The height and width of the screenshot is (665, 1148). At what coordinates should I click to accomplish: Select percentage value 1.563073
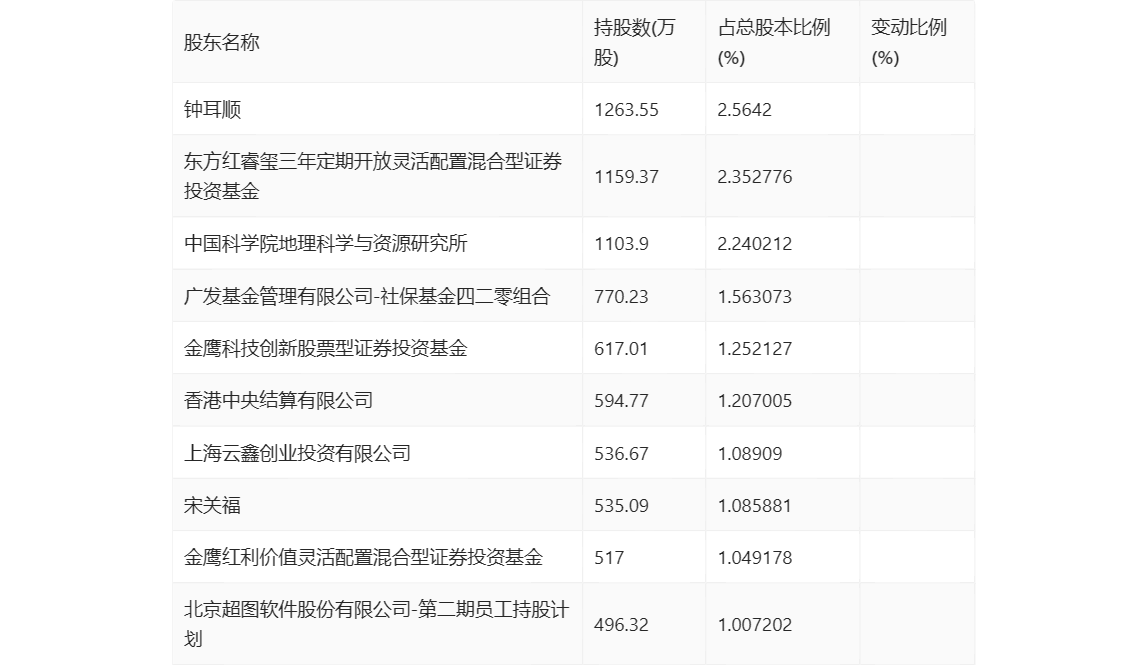click(755, 296)
